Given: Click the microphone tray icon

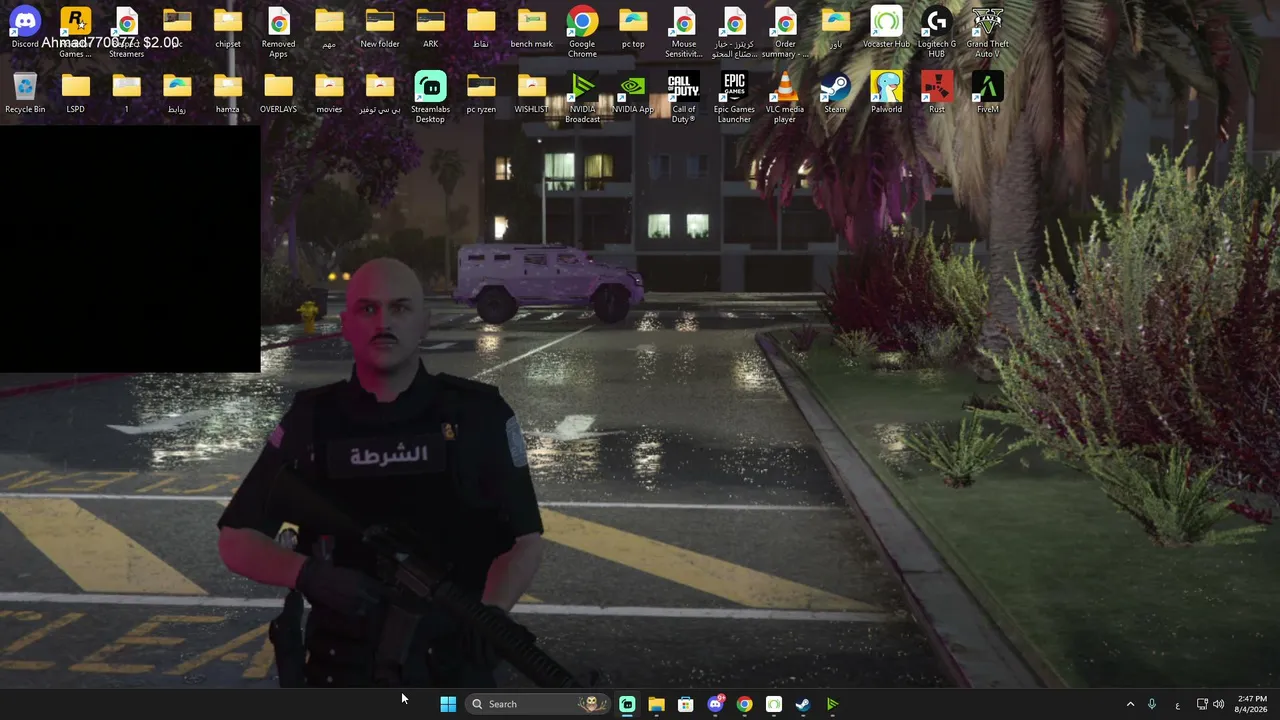Looking at the screenshot, I should [x=1152, y=704].
